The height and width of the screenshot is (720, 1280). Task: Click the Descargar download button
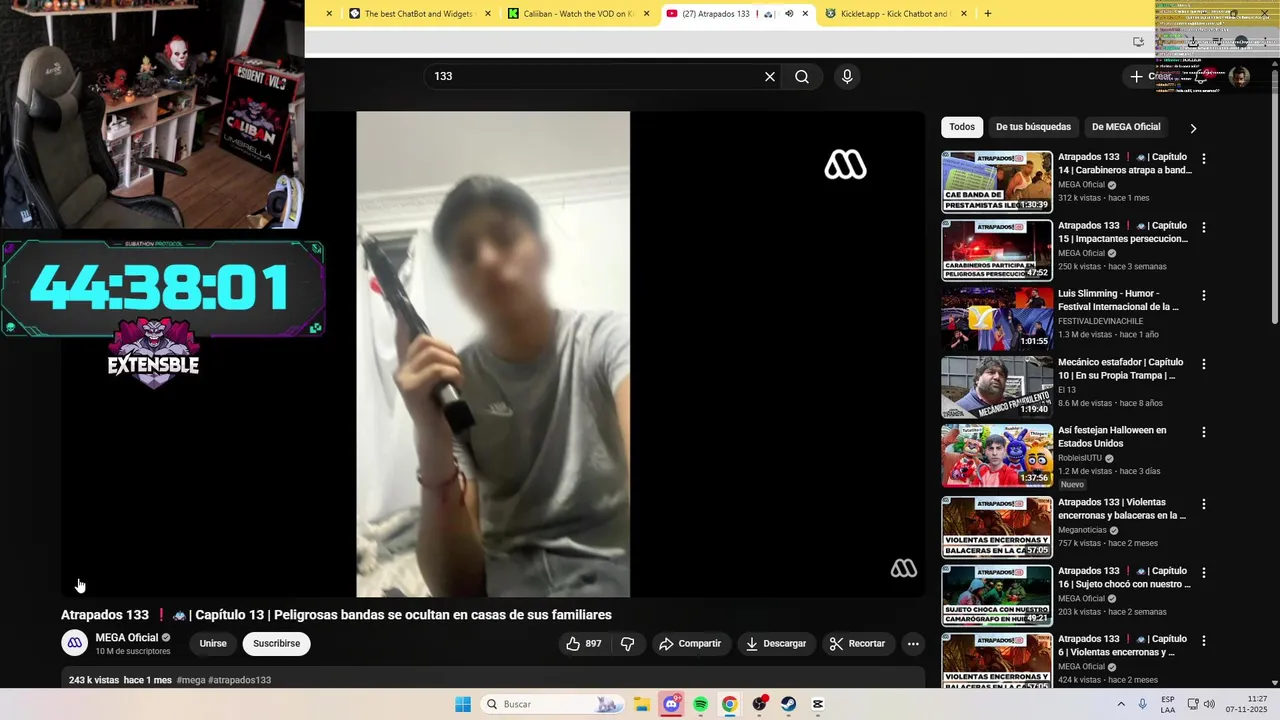coord(776,644)
